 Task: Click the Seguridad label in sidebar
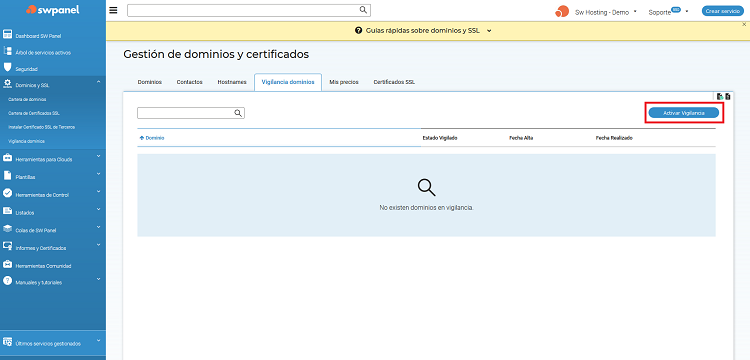26,69
